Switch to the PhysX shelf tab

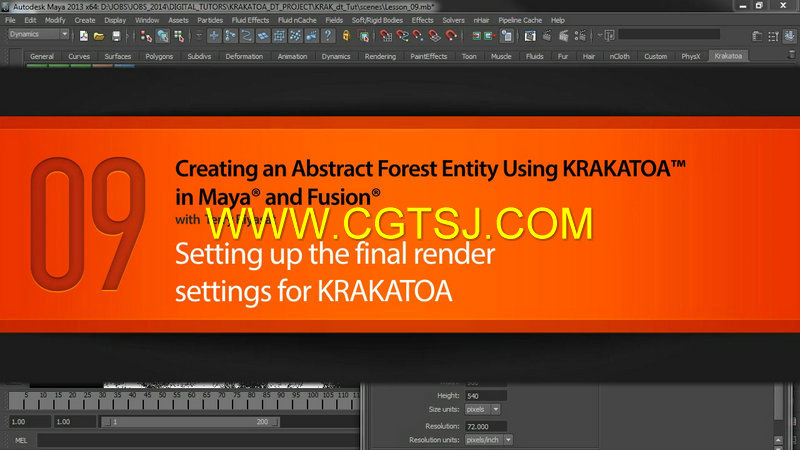(x=691, y=57)
